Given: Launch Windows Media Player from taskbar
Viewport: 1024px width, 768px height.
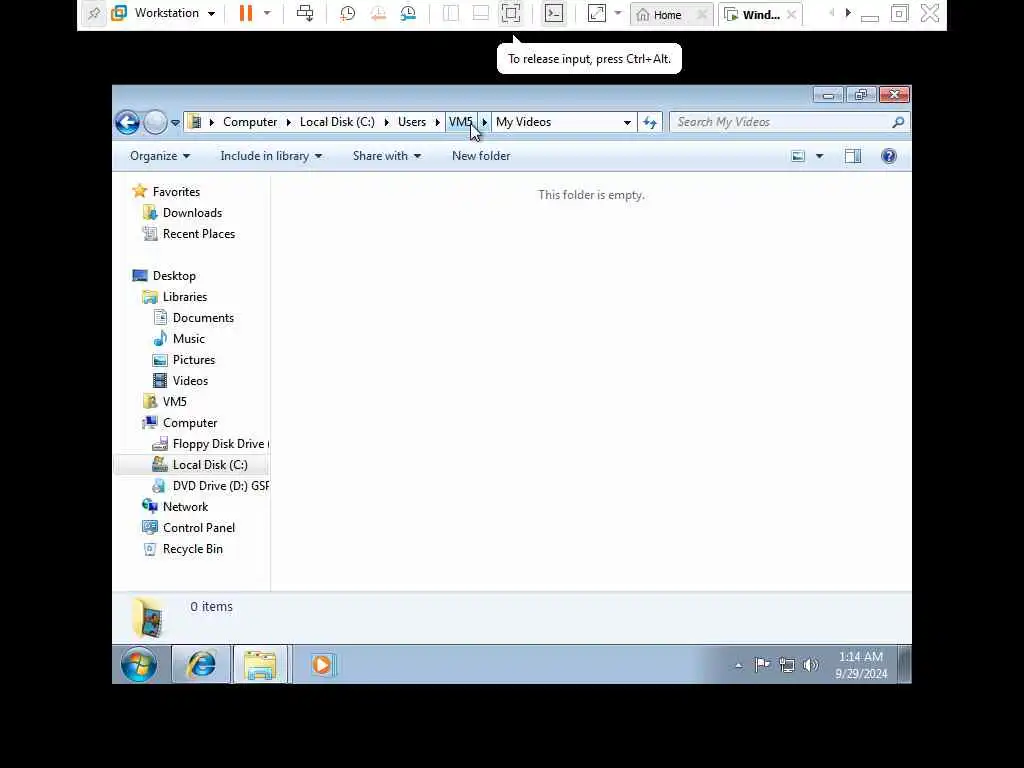Looking at the screenshot, I should (322, 665).
